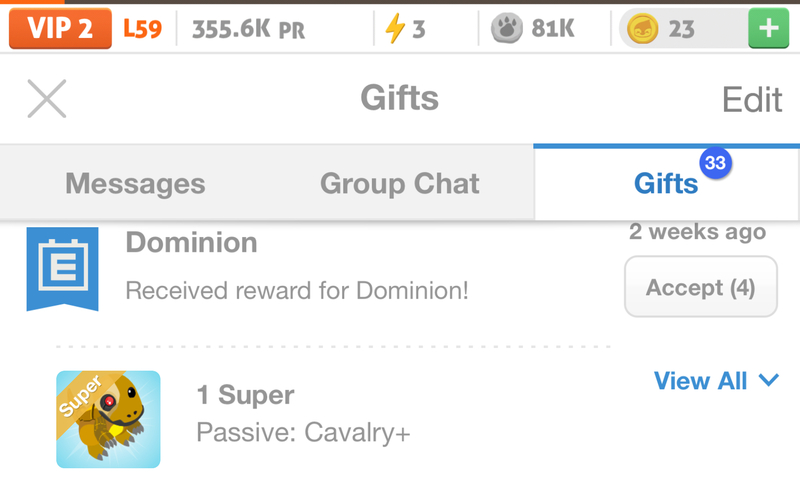Tap the 355.6K PR power rating
The image size is (800, 485).
click(248, 29)
